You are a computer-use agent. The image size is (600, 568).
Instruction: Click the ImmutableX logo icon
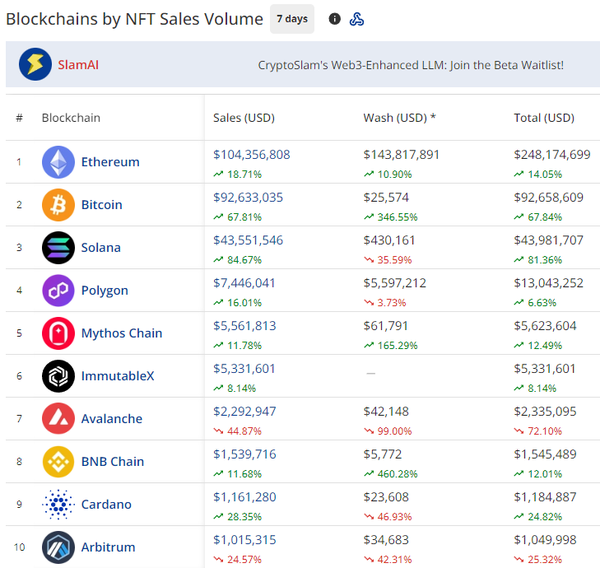point(58,376)
